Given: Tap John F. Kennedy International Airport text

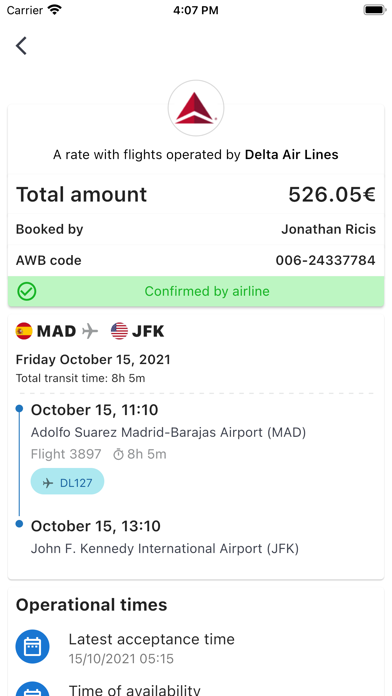Looking at the screenshot, I should (165, 549).
